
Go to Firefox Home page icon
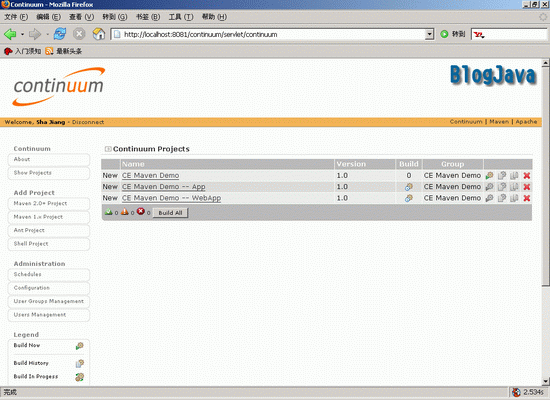pos(99,34)
